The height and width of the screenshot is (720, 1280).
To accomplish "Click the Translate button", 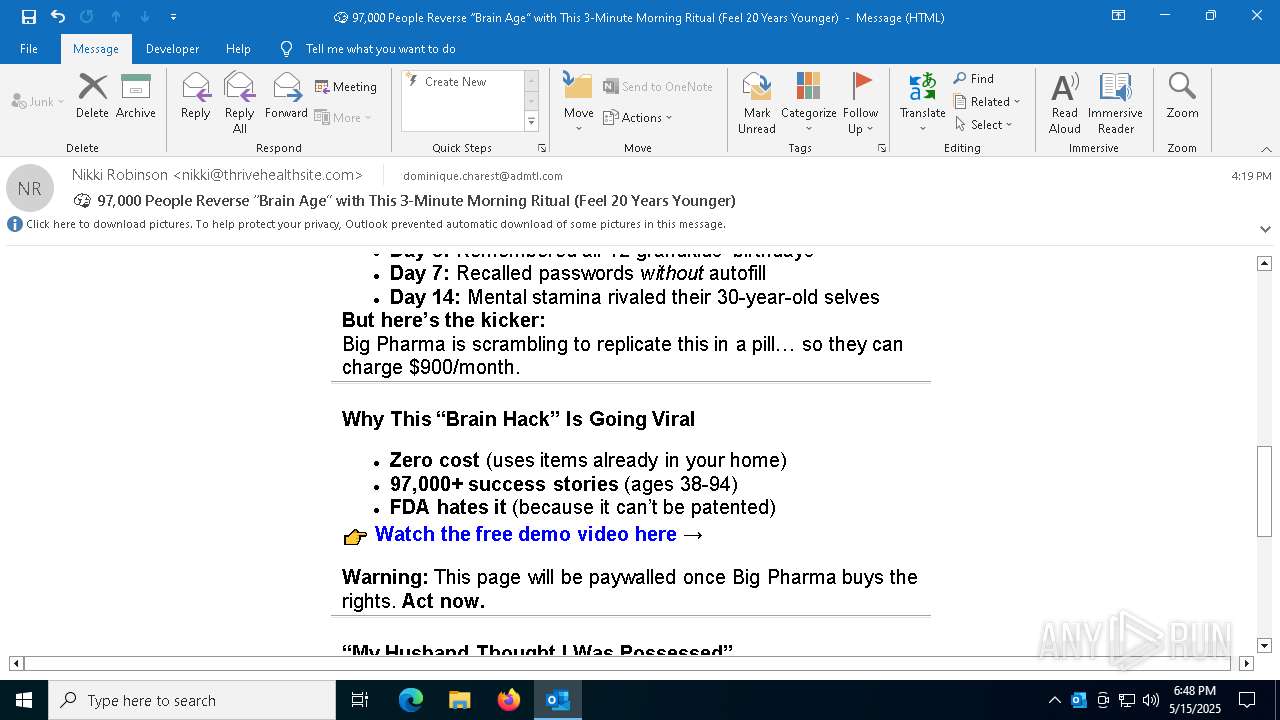I will pos(922,102).
